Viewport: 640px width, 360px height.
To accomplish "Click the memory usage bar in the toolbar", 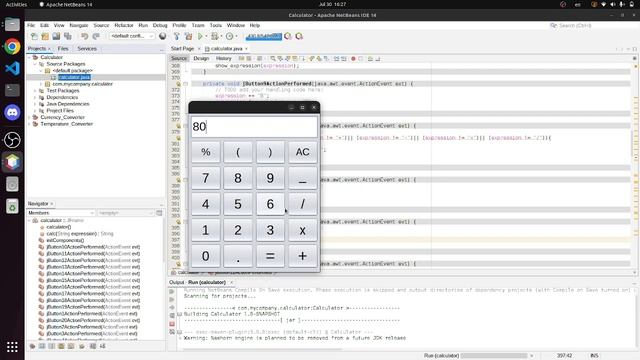I will (x=264, y=36).
